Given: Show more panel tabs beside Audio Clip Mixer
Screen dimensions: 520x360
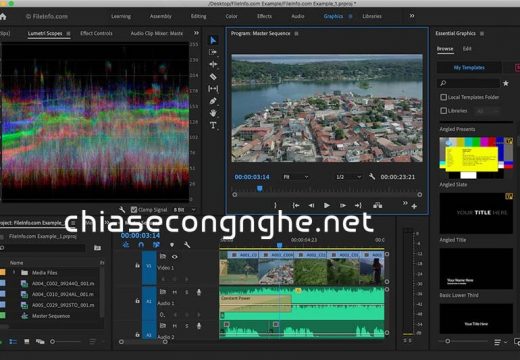Looking at the screenshot, I should pyautogui.click(x=196, y=33).
